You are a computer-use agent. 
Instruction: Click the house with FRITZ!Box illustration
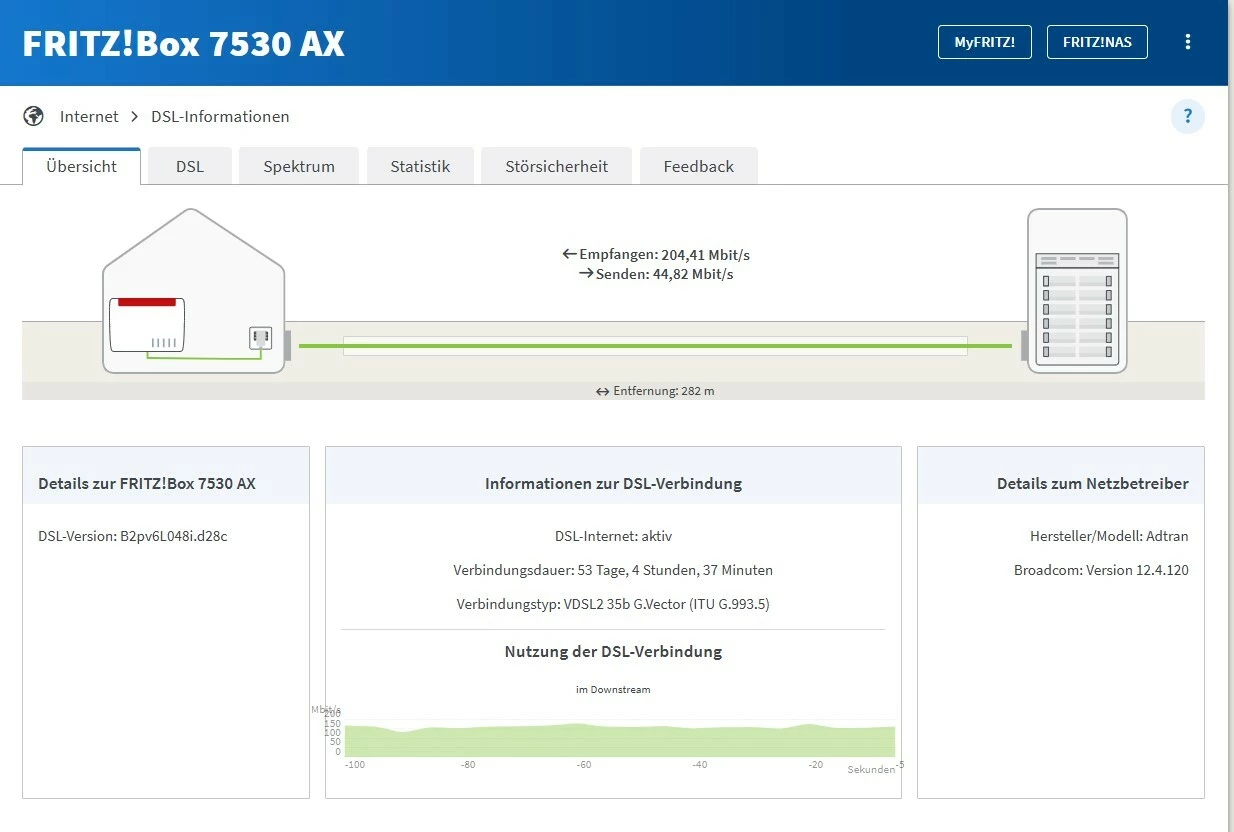pyautogui.click(x=194, y=291)
